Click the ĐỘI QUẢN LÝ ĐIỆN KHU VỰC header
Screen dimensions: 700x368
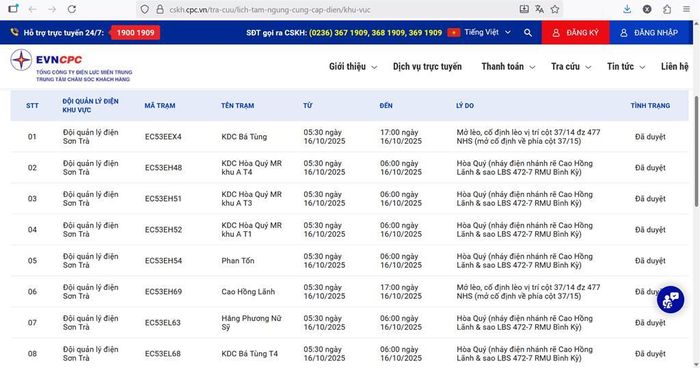(90, 105)
